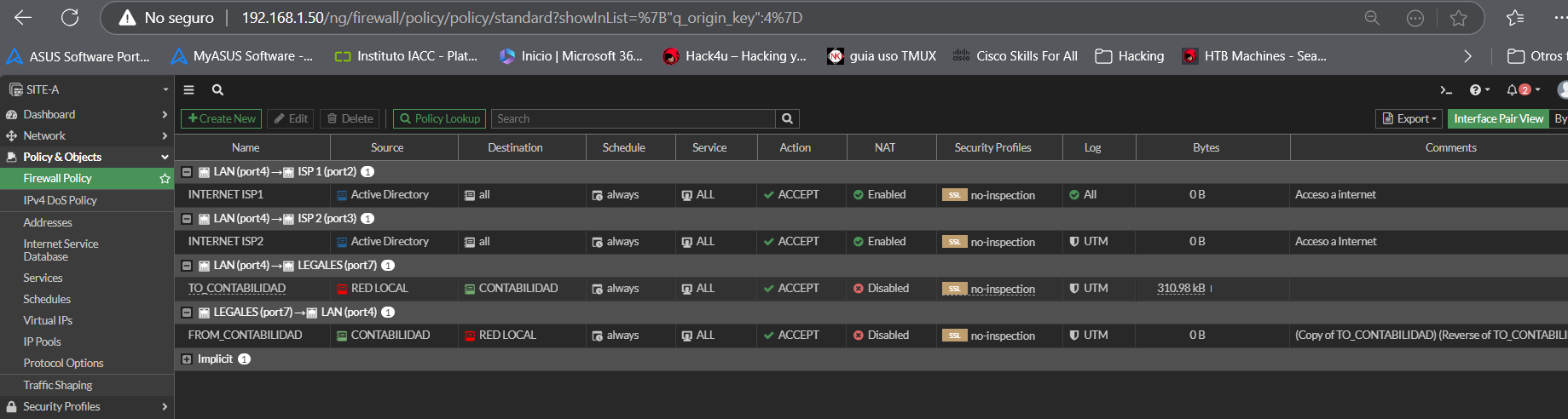Viewport: 1568px width, 419px height.
Task: Open the CLI console icon
Action: tap(1445, 89)
